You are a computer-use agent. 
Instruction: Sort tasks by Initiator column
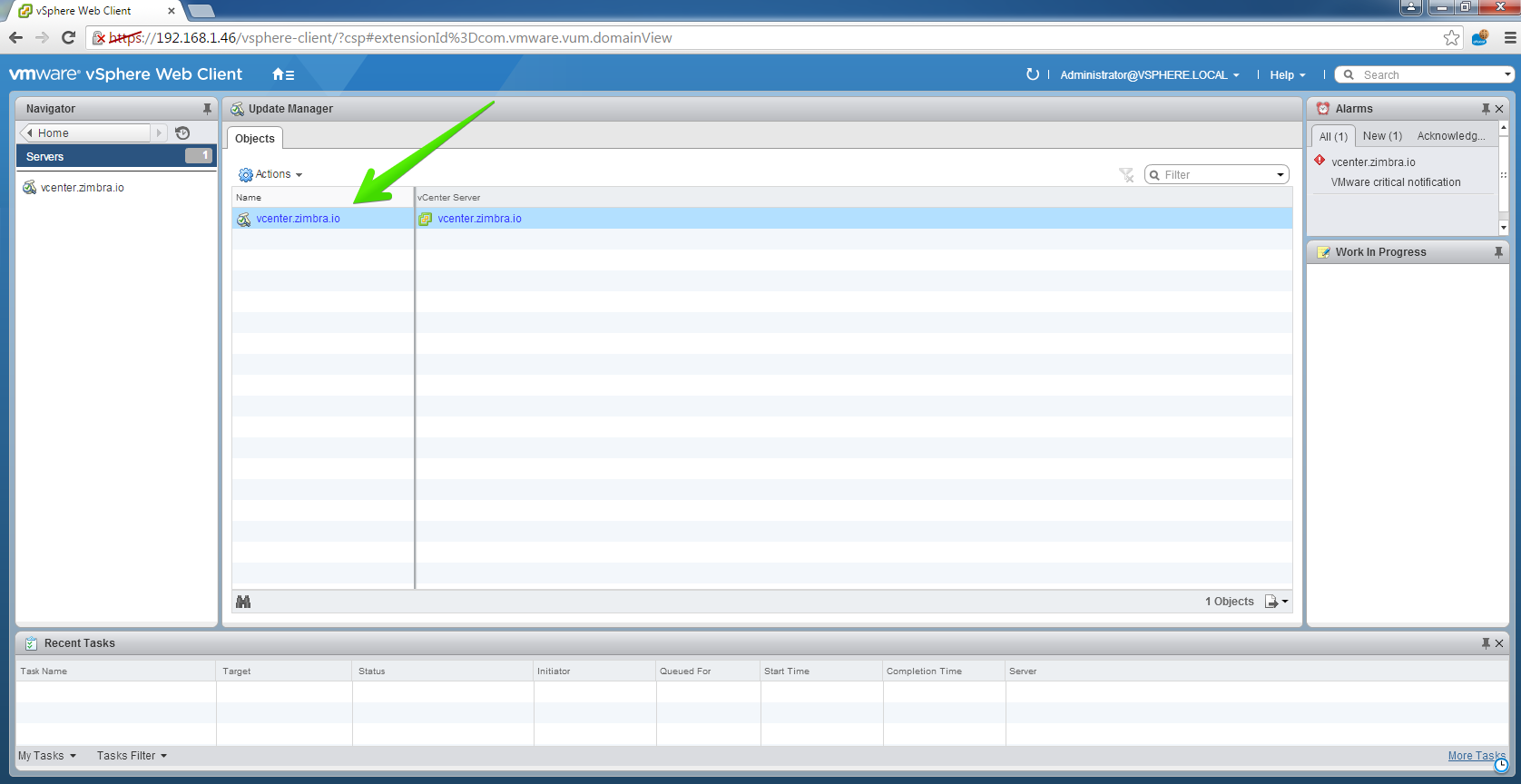click(x=594, y=671)
